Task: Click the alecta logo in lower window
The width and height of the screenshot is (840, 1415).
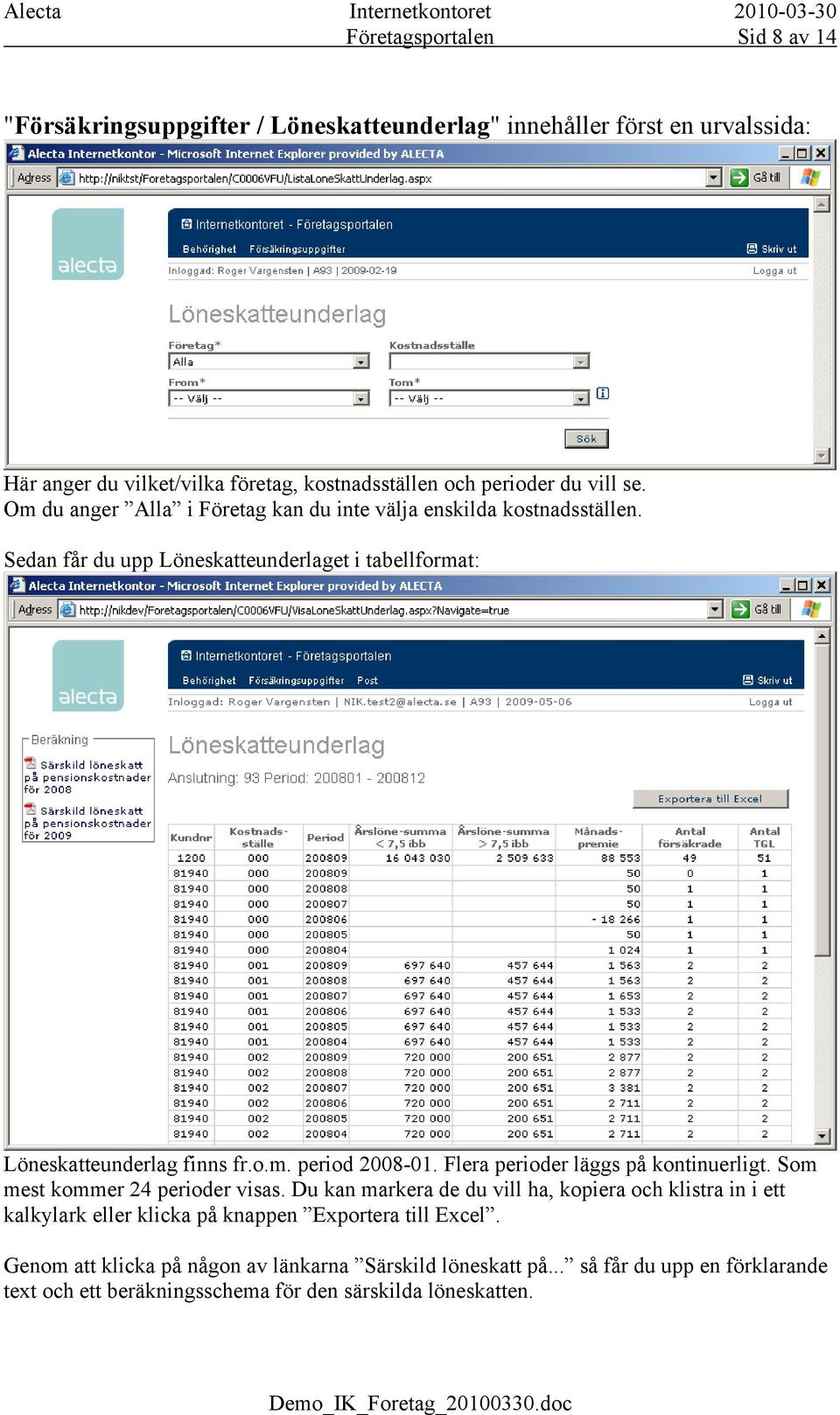Action: tap(87, 676)
